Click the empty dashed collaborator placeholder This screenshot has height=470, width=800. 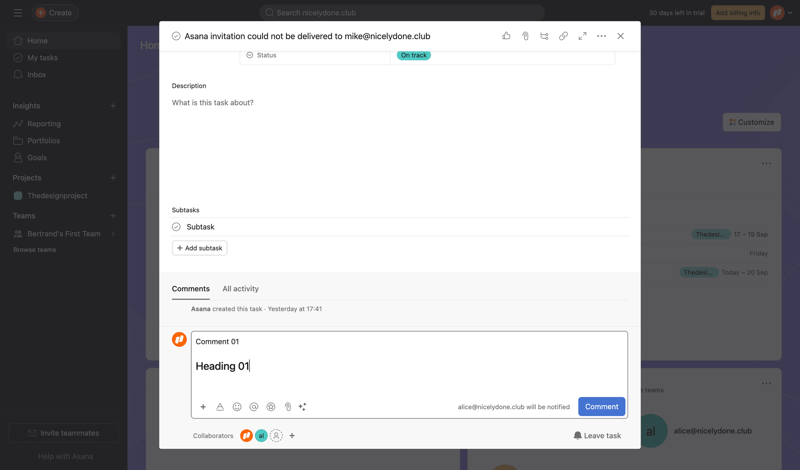(x=276, y=435)
